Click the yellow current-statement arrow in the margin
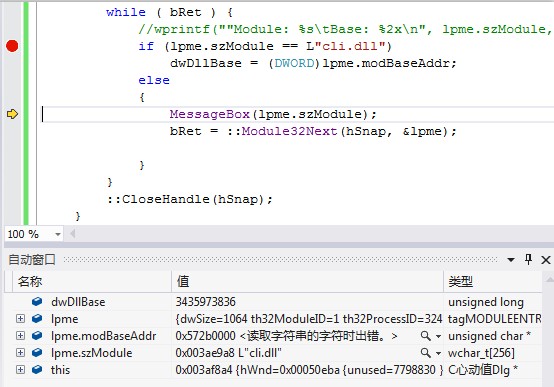554x387 pixels. [x=12, y=114]
